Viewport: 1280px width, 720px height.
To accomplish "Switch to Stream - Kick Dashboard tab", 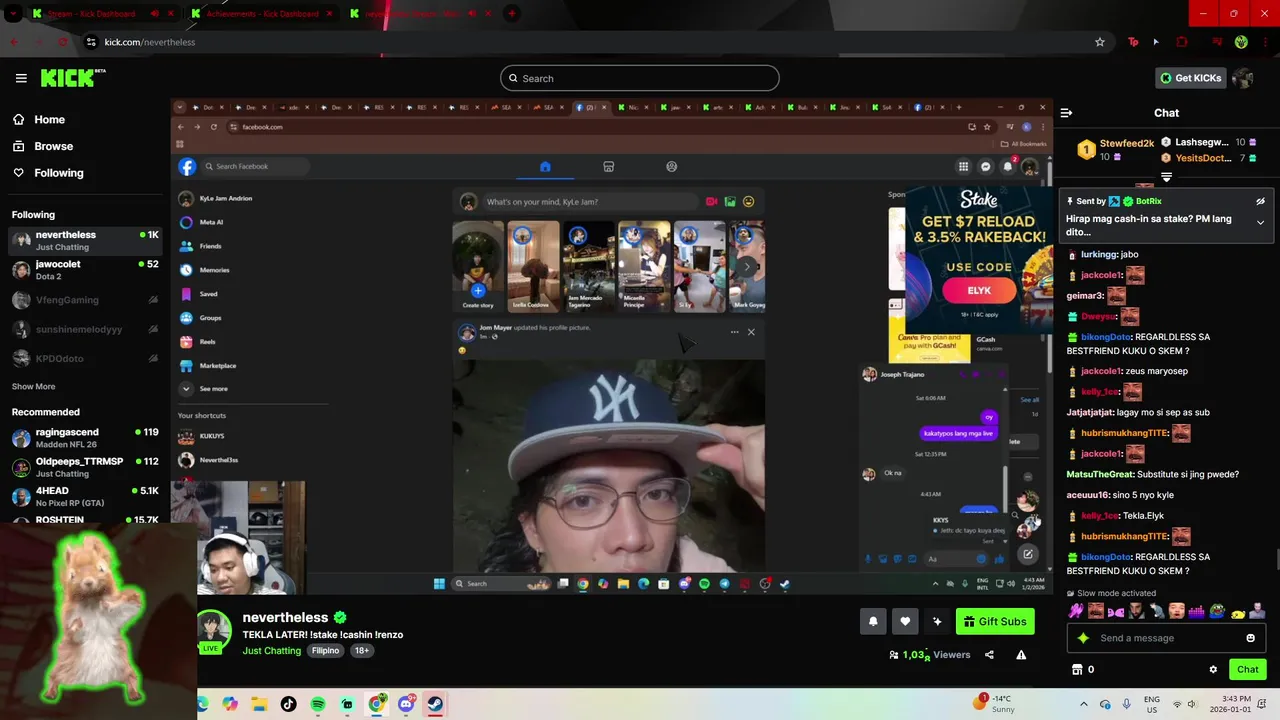I will coord(102,14).
